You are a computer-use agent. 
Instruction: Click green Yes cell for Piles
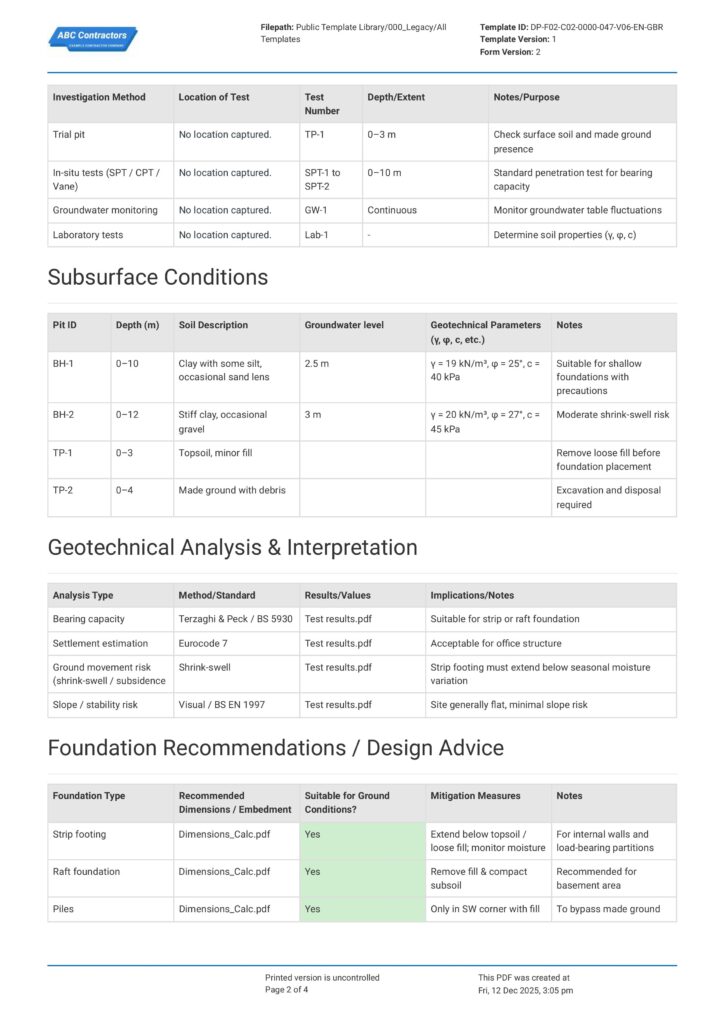click(361, 909)
